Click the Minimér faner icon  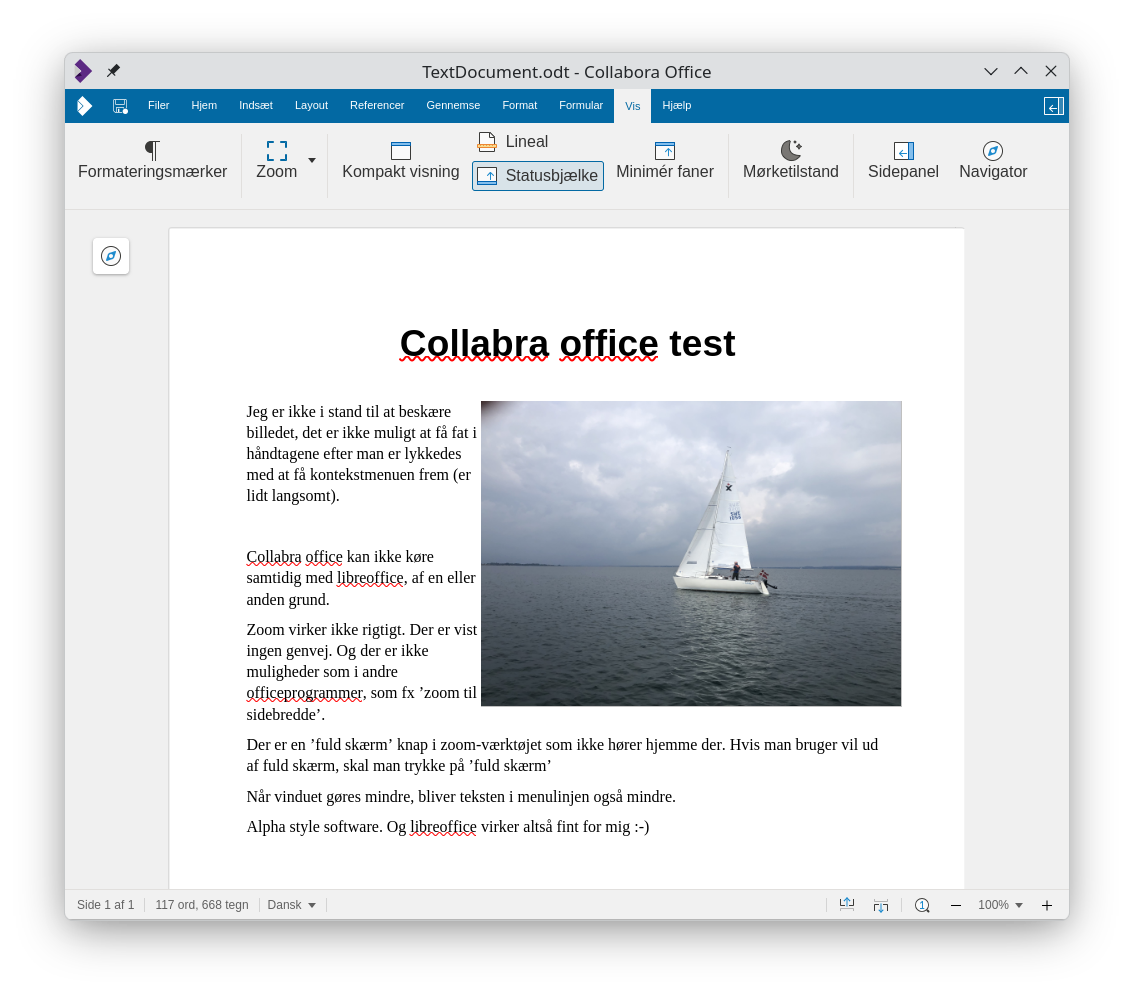coord(664,151)
